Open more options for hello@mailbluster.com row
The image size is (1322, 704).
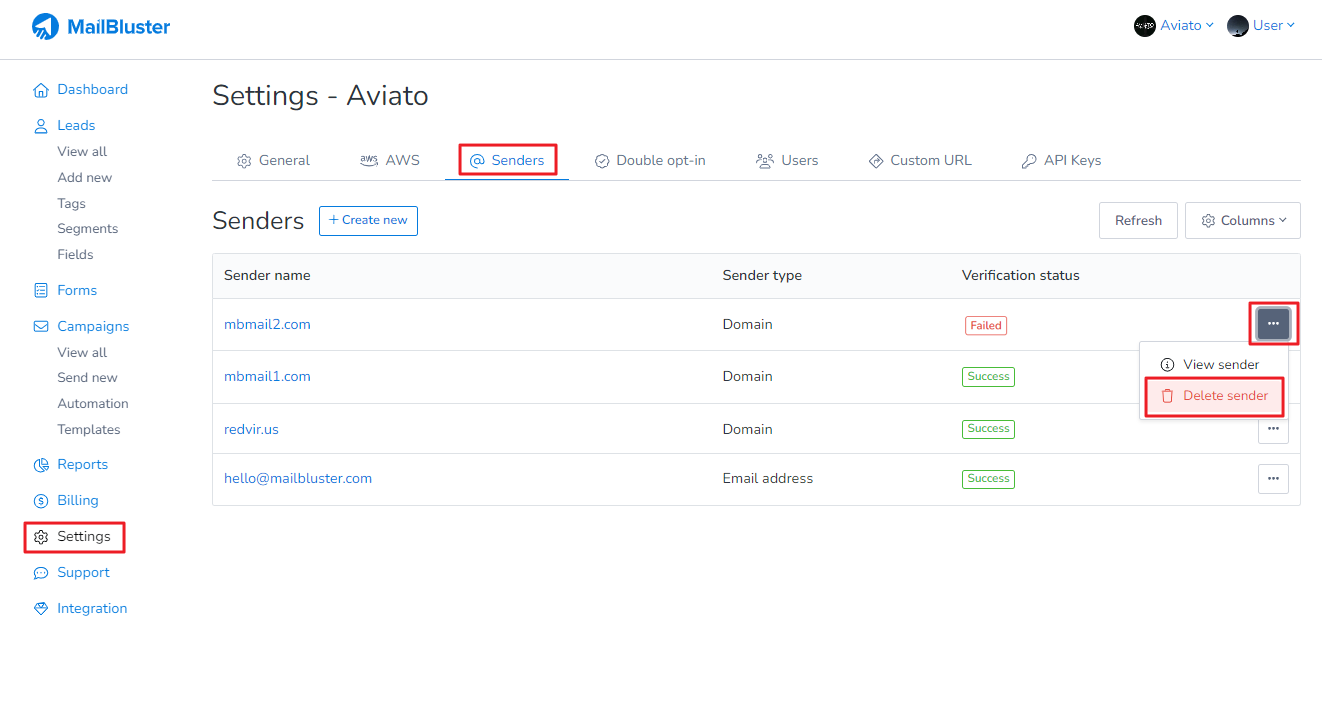(1272, 479)
